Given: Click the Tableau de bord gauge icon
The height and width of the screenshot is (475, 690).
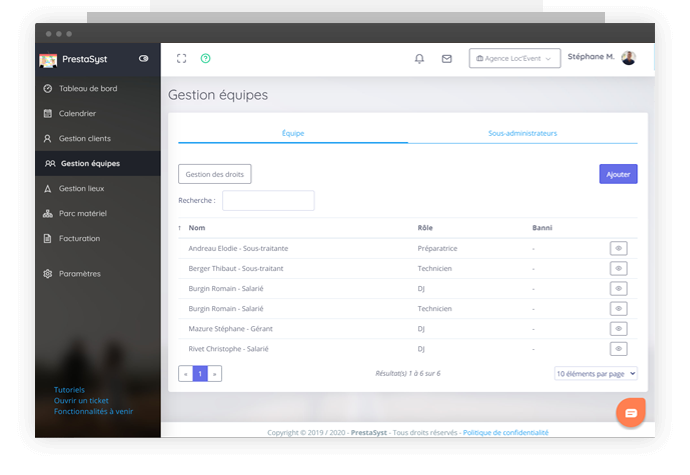Looking at the screenshot, I should point(48,88).
